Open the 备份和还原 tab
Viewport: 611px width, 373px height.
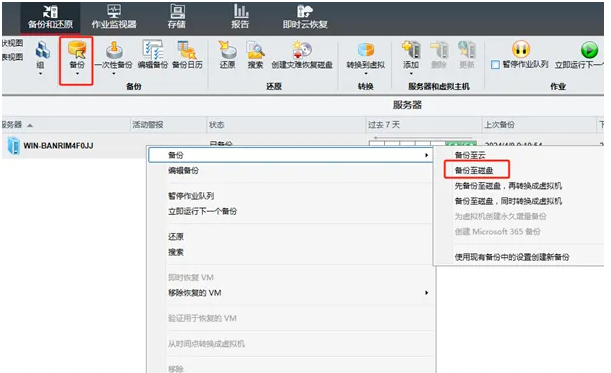[x=50, y=17]
